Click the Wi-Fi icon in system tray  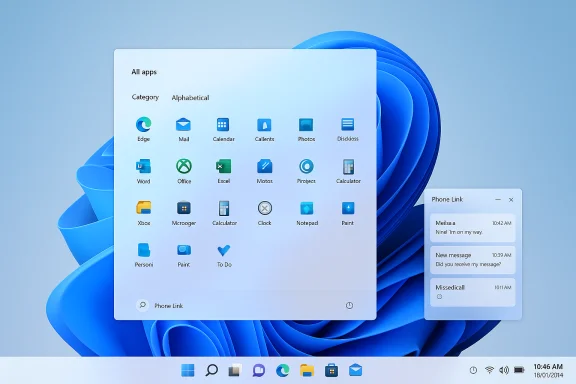tap(489, 370)
